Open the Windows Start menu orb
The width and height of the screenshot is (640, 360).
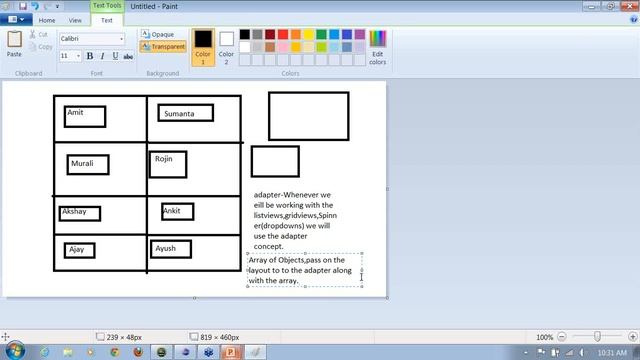click(x=15, y=351)
